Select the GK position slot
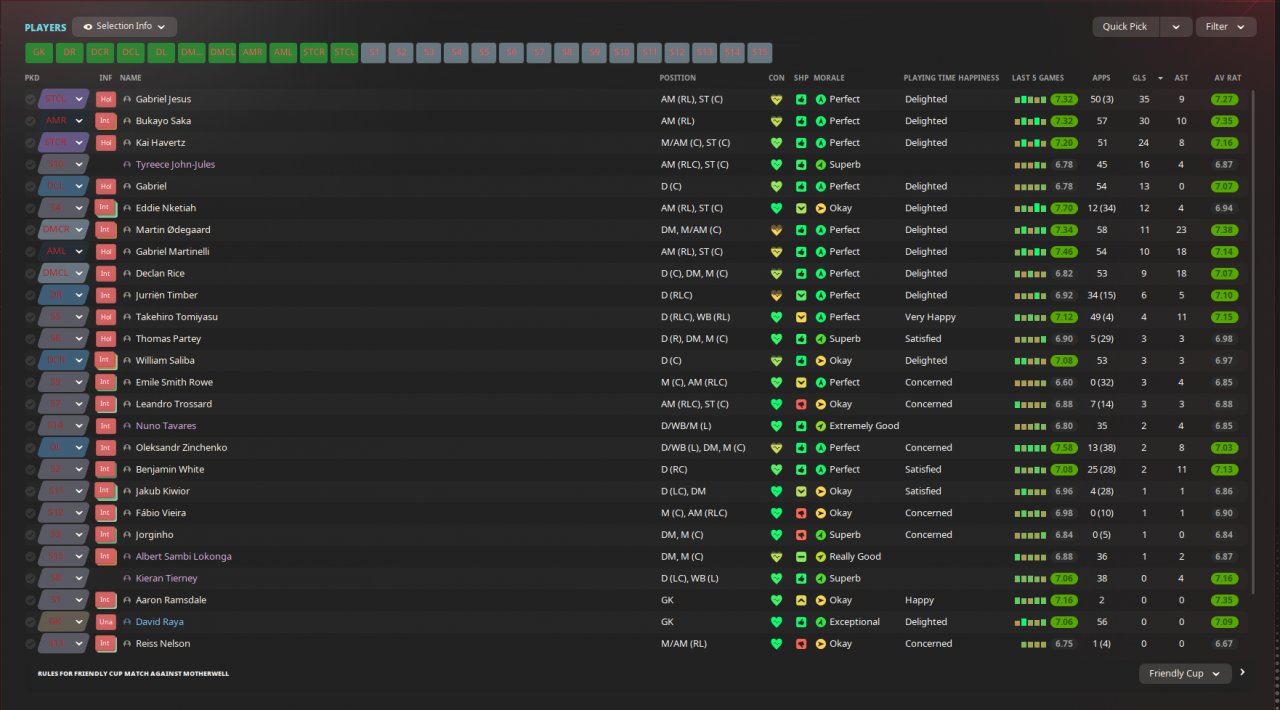 point(39,53)
